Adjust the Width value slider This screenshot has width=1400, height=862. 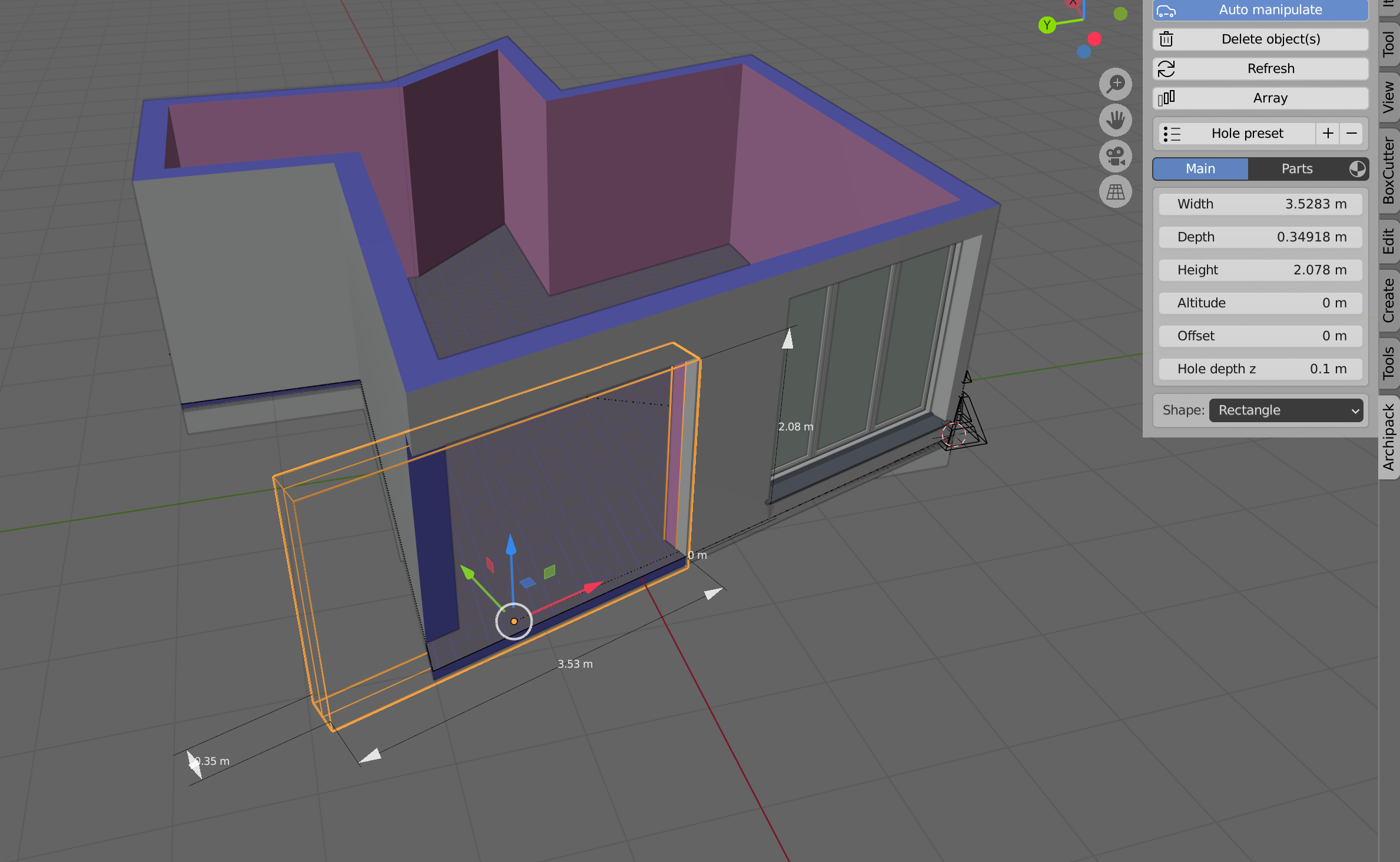click(1259, 204)
